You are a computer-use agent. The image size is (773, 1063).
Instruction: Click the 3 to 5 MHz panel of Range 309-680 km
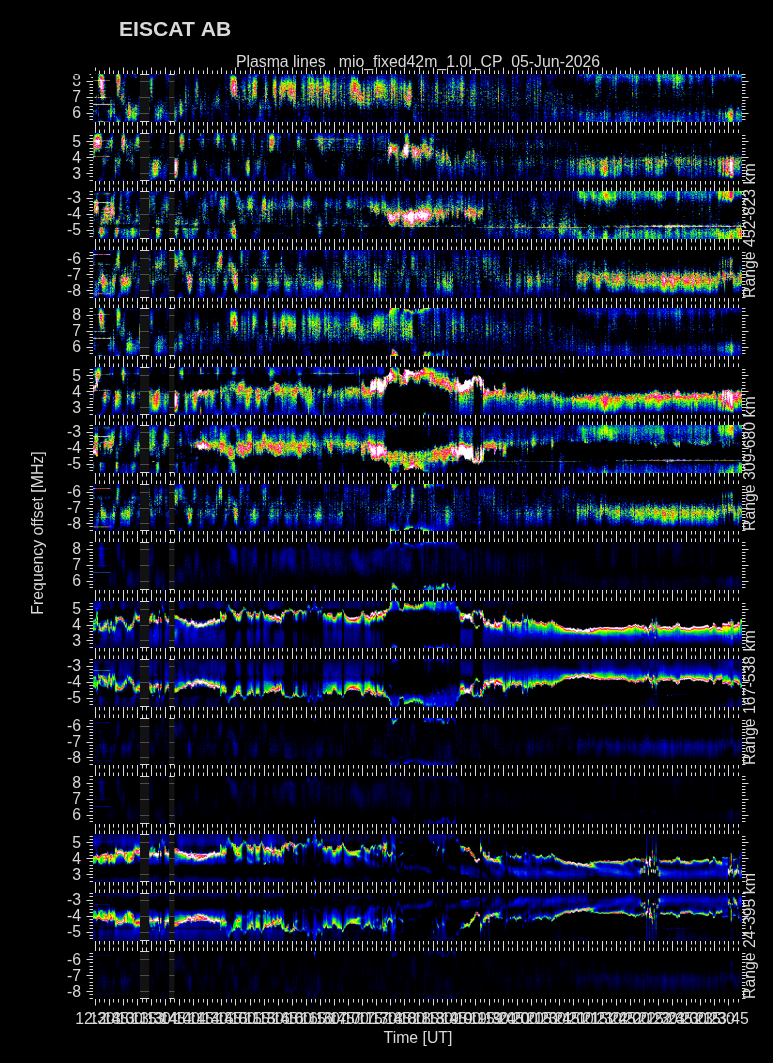418,390
